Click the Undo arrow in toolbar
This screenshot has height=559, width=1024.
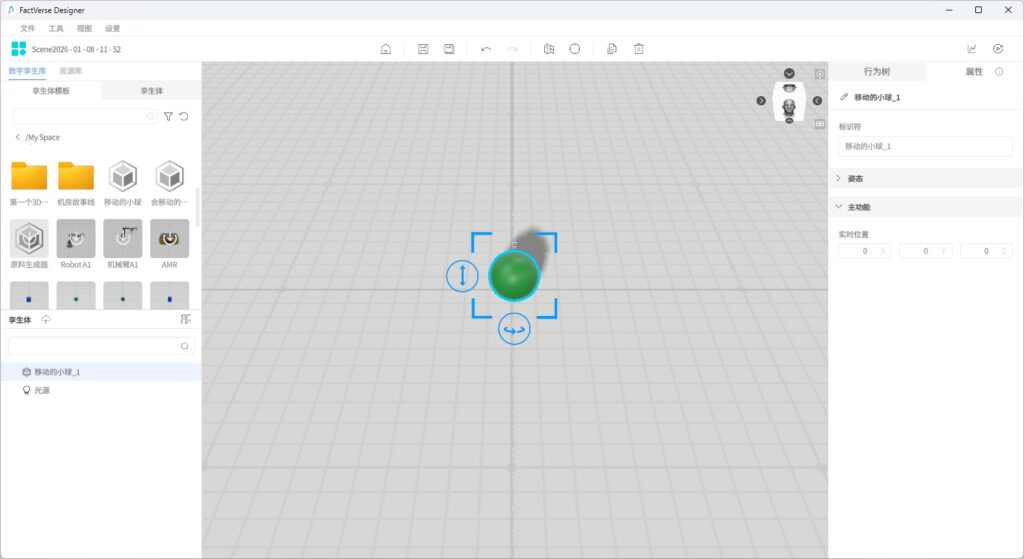(486, 49)
